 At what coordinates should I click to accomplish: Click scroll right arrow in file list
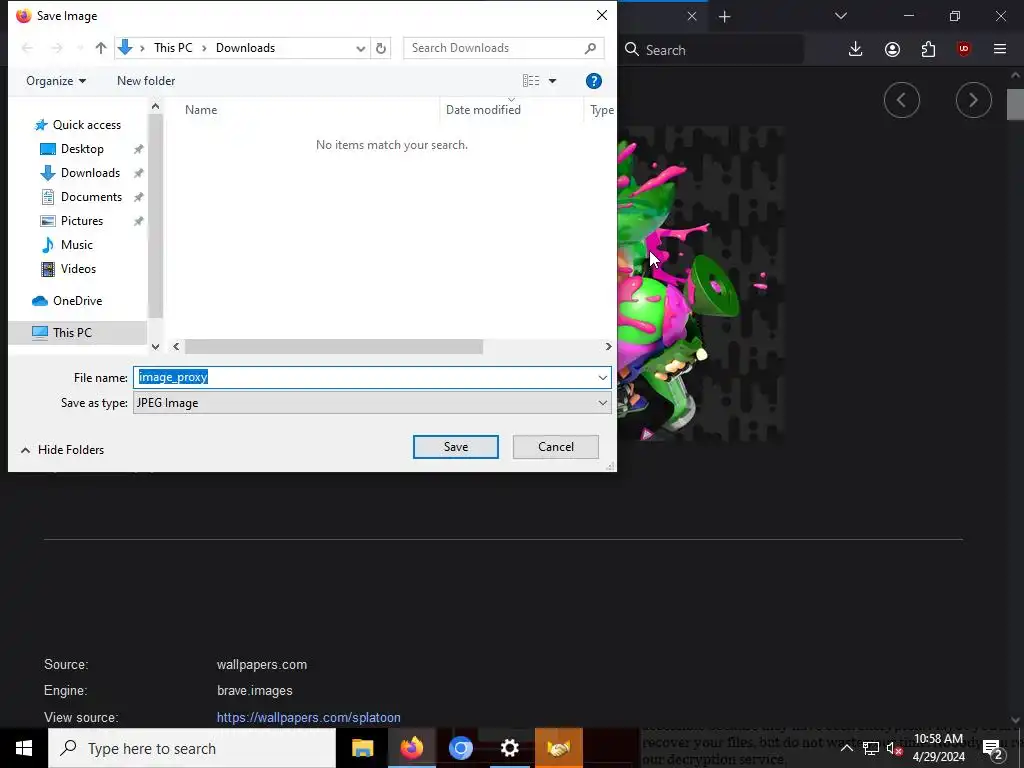[608, 347]
